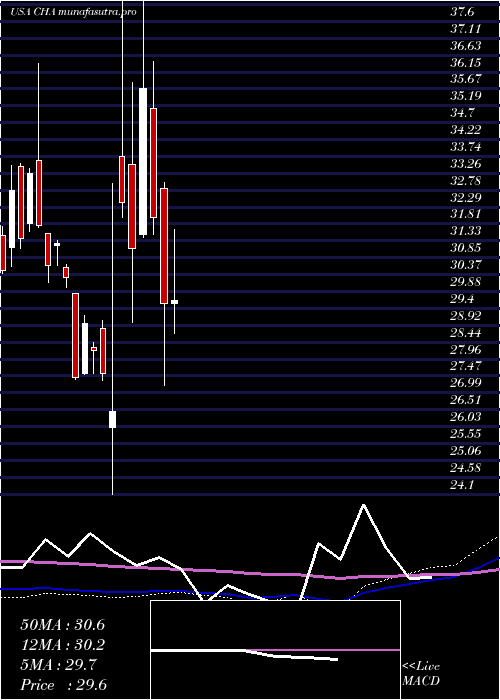Select the 26.99 price axis label
The width and height of the screenshot is (500, 700).
[466, 383]
